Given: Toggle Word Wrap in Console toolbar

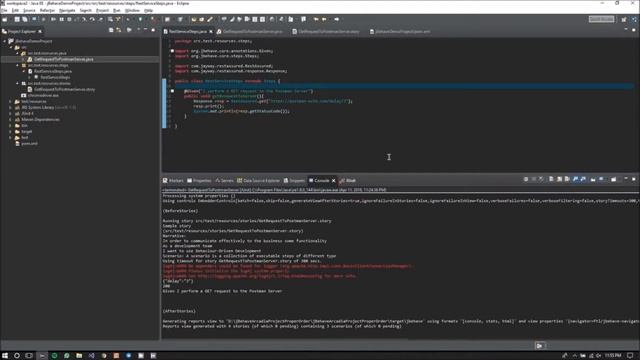Looking at the screenshot, I should tap(567, 179).
